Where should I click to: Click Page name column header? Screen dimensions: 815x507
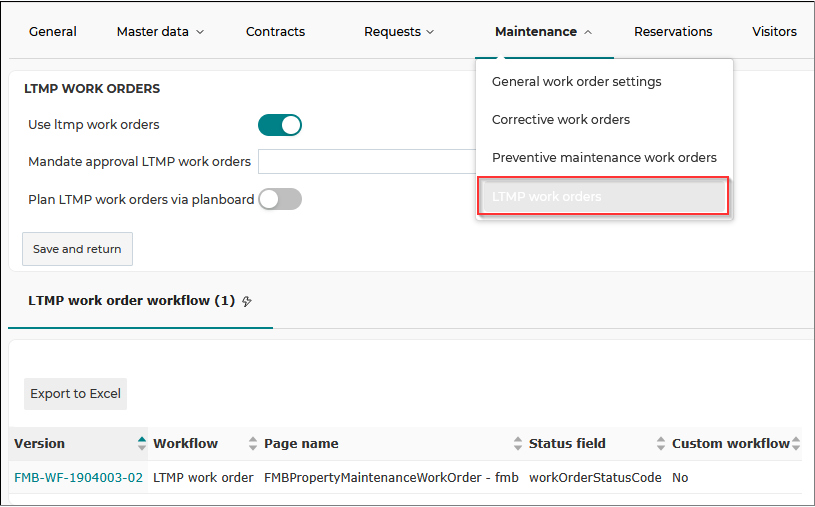[x=301, y=444]
